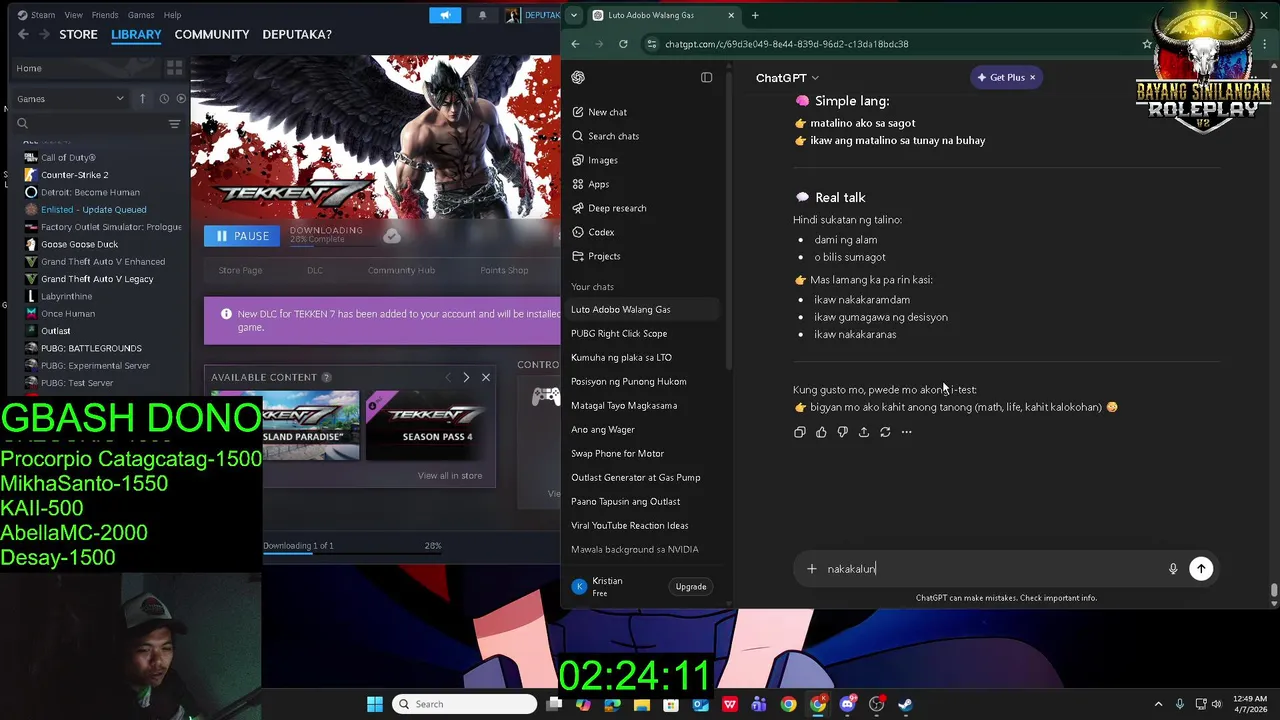
Task: Switch Steam library to grid collections view
Action: 175,68
